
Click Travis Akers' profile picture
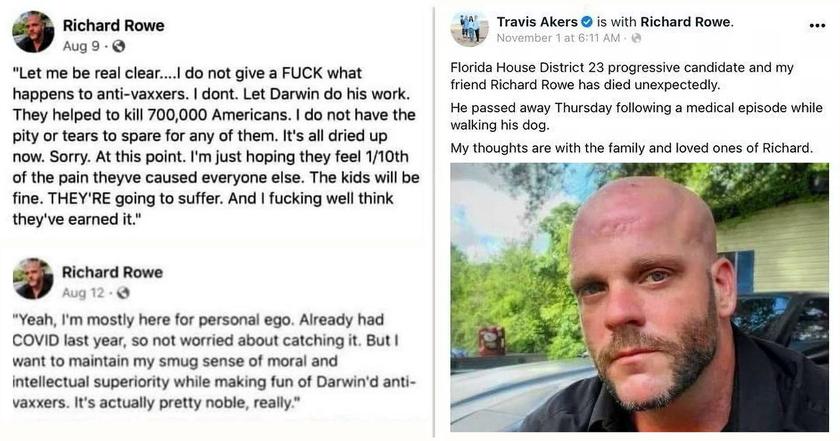click(x=469, y=29)
